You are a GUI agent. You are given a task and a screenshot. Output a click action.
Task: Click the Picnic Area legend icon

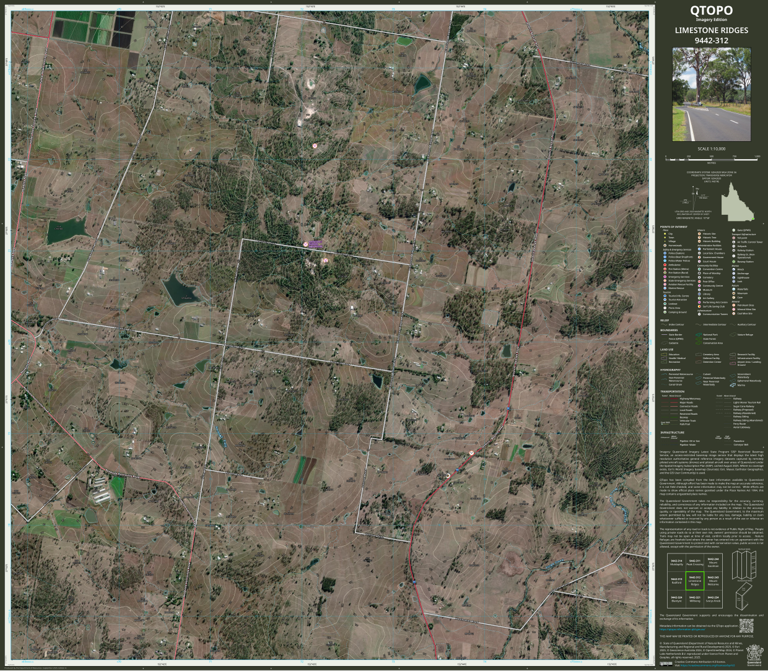(665, 308)
